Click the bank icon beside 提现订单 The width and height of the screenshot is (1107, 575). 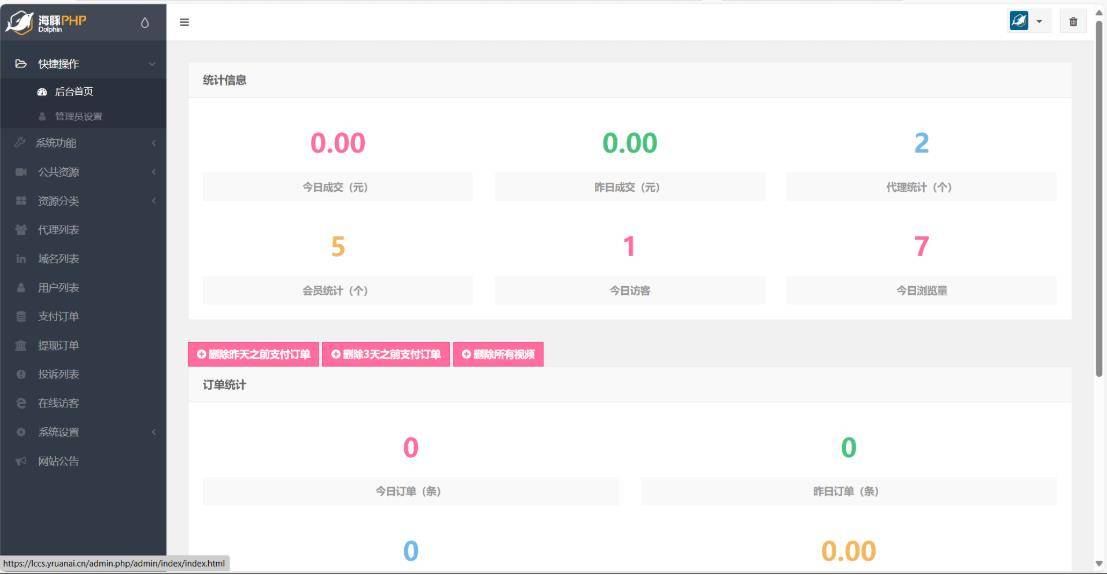point(21,345)
